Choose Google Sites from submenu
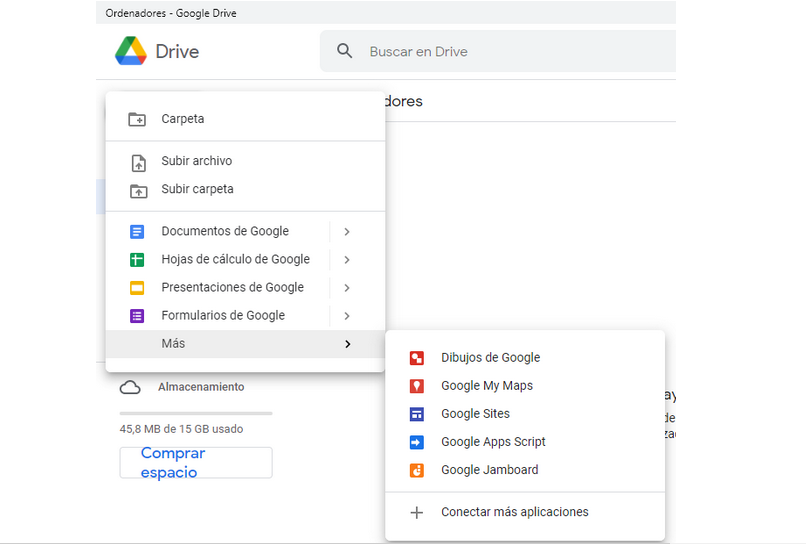Viewport: 806px width, 544px height. tap(525, 413)
